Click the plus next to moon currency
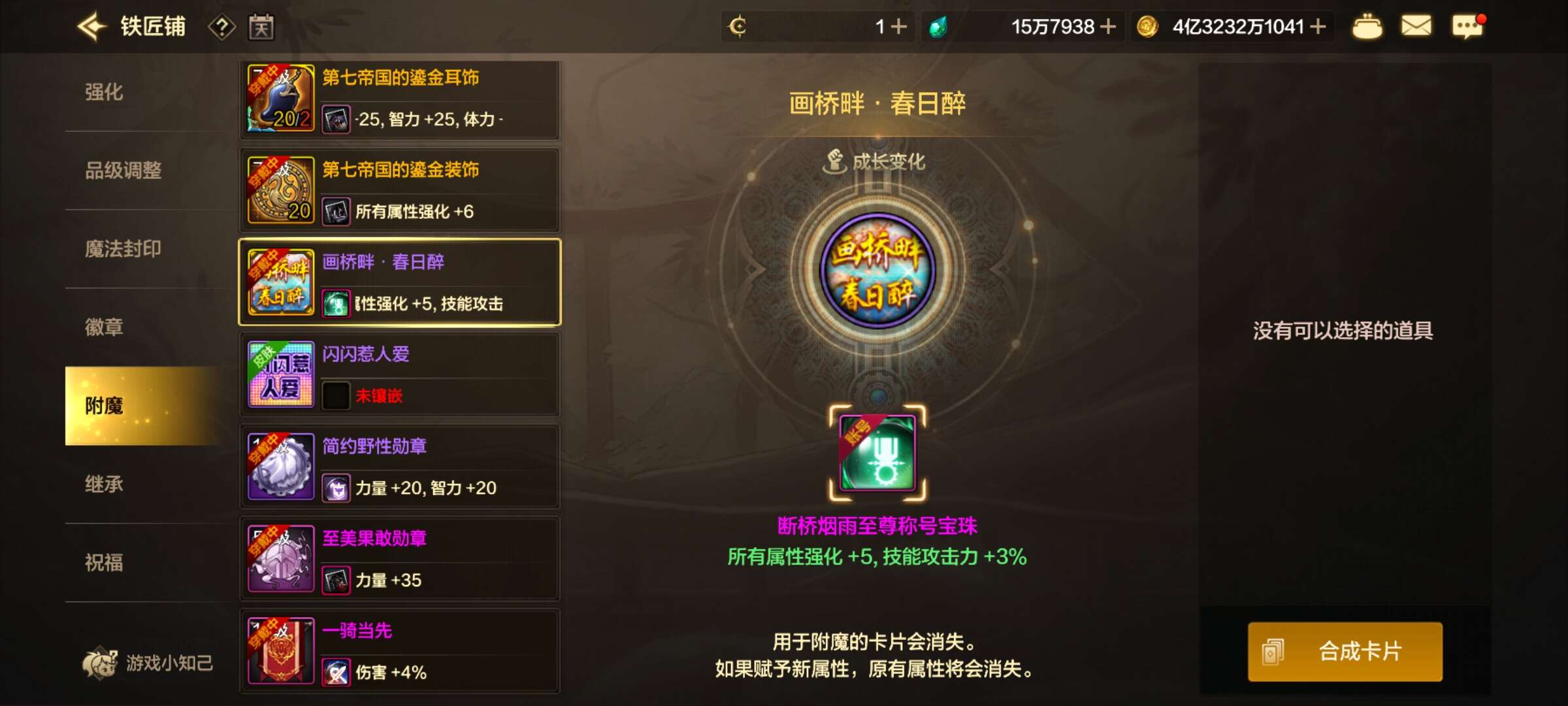 pyautogui.click(x=899, y=27)
